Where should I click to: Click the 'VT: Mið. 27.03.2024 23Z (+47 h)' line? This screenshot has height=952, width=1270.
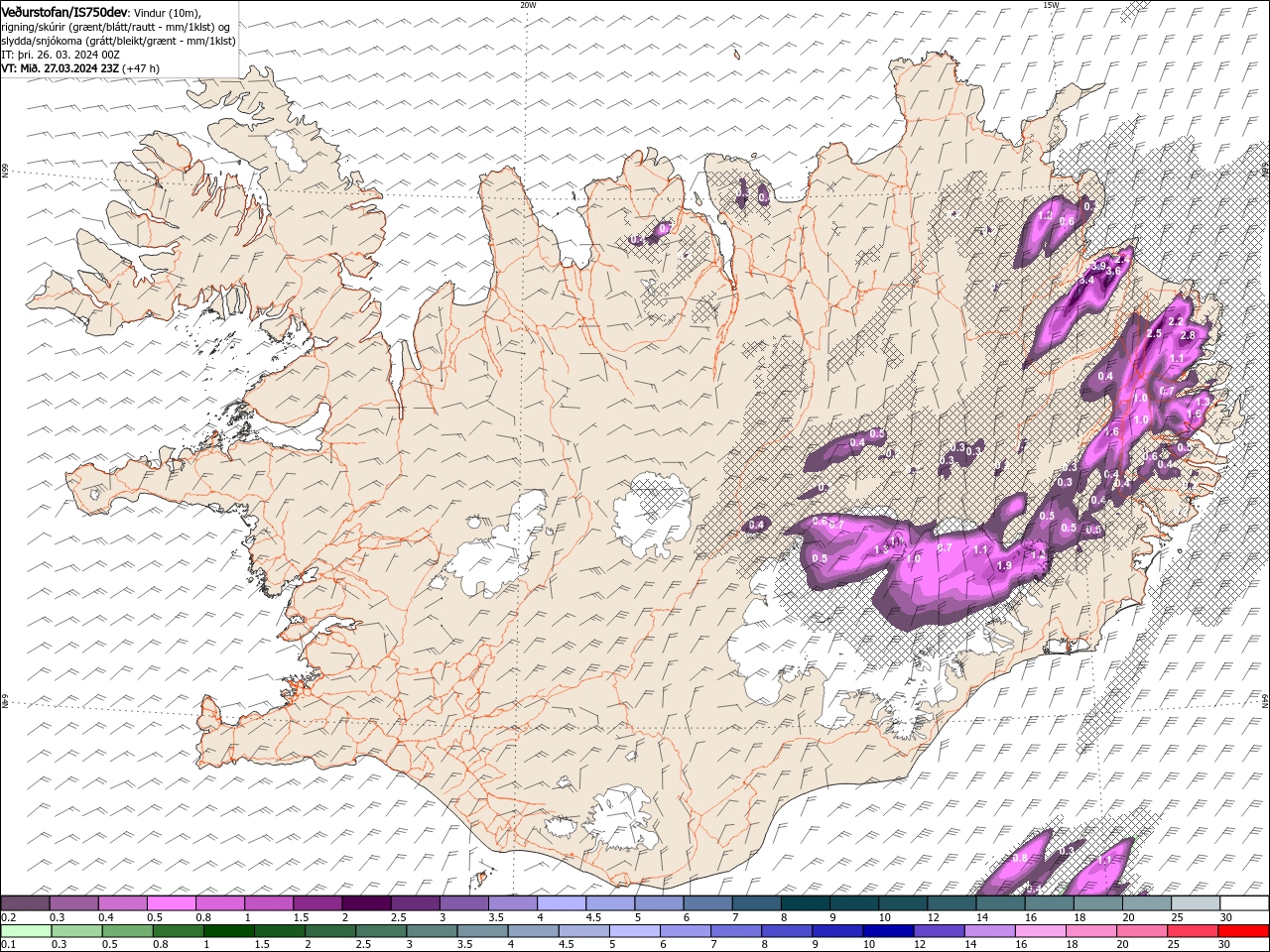coord(80,68)
